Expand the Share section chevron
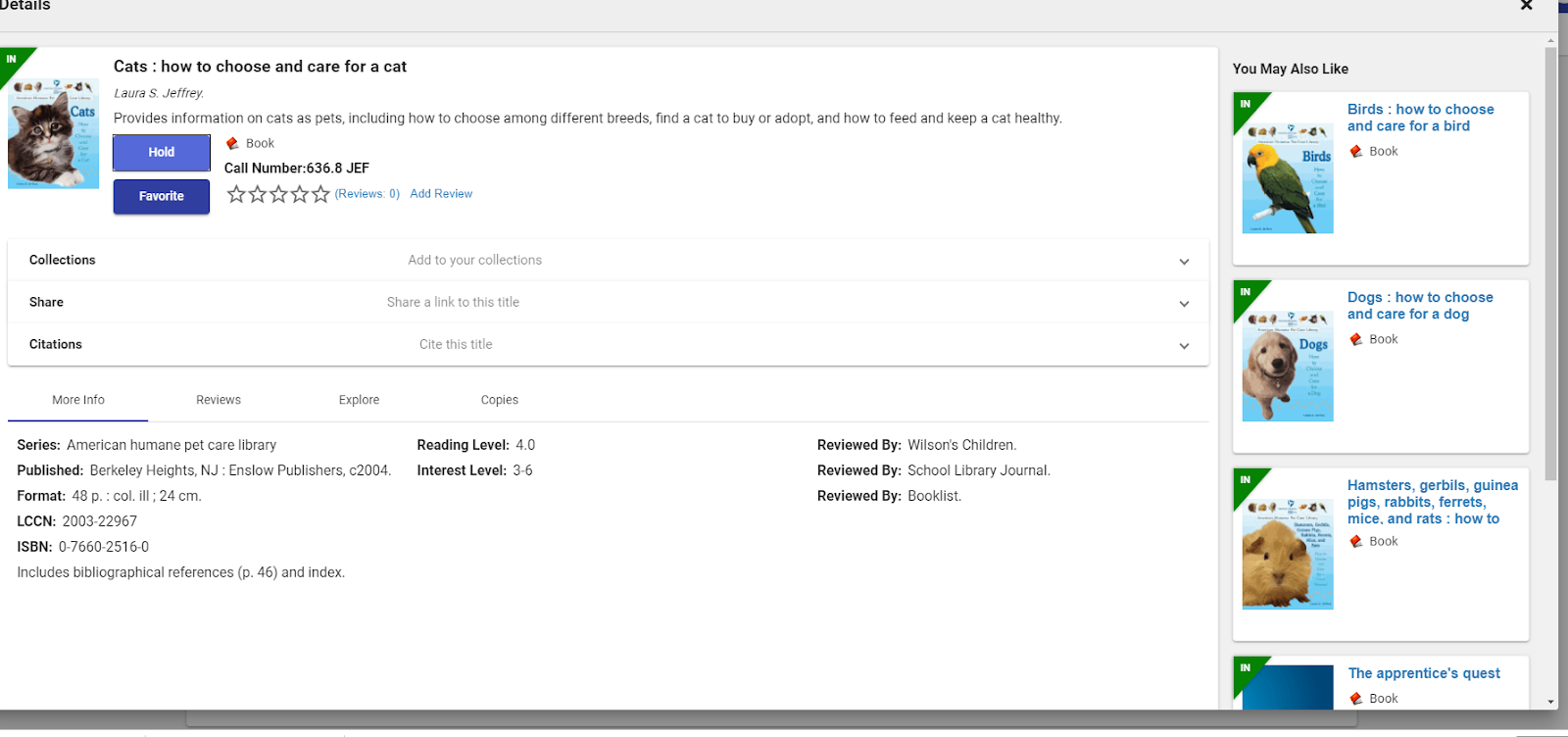Viewport: 1568px width, 737px height. [1184, 303]
